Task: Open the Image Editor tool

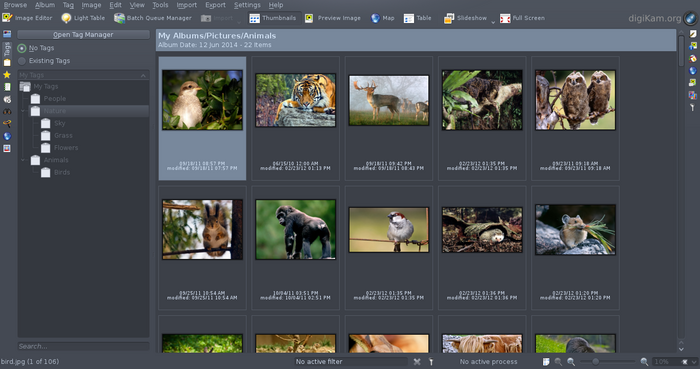Action: click(x=27, y=18)
